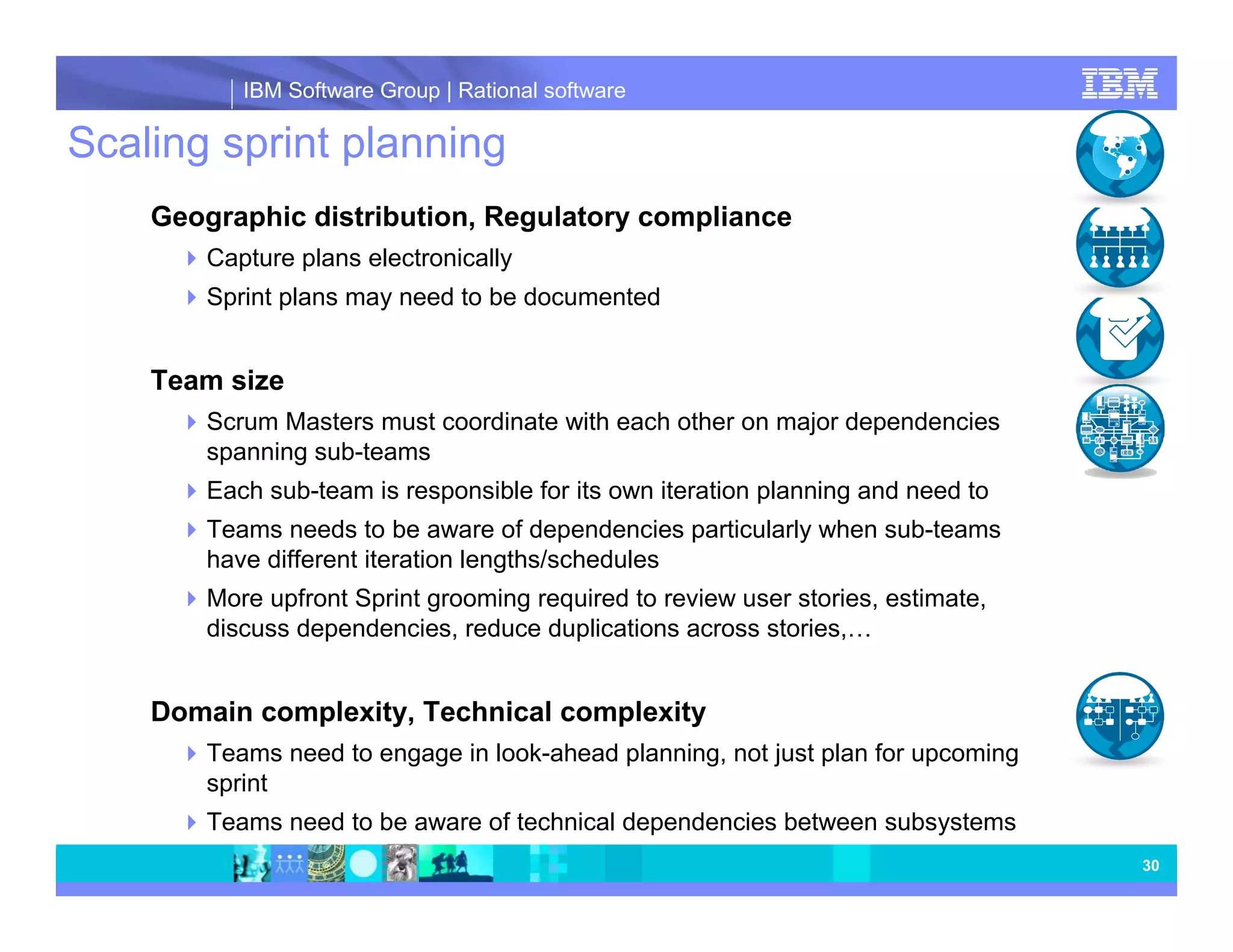Click bullet 'Each sub-team is responsible' line
The image size is (1233, 952).
point(597,491)
